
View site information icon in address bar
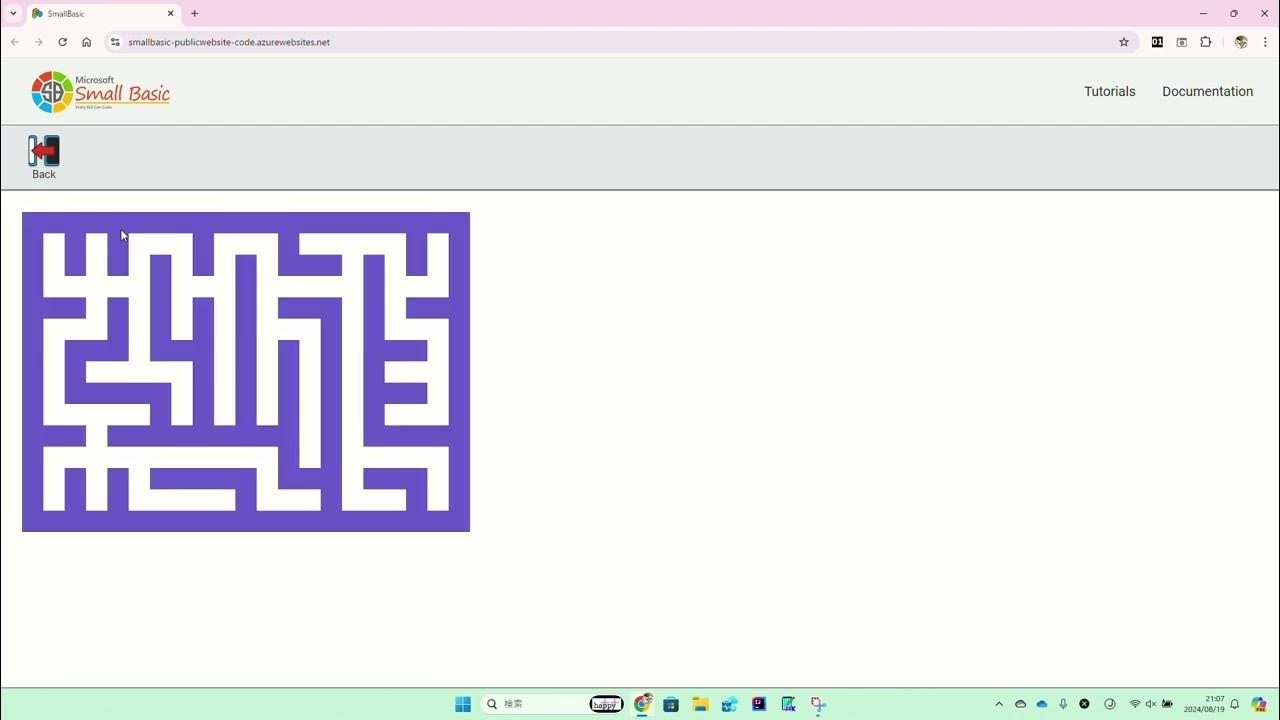(115, 42)
